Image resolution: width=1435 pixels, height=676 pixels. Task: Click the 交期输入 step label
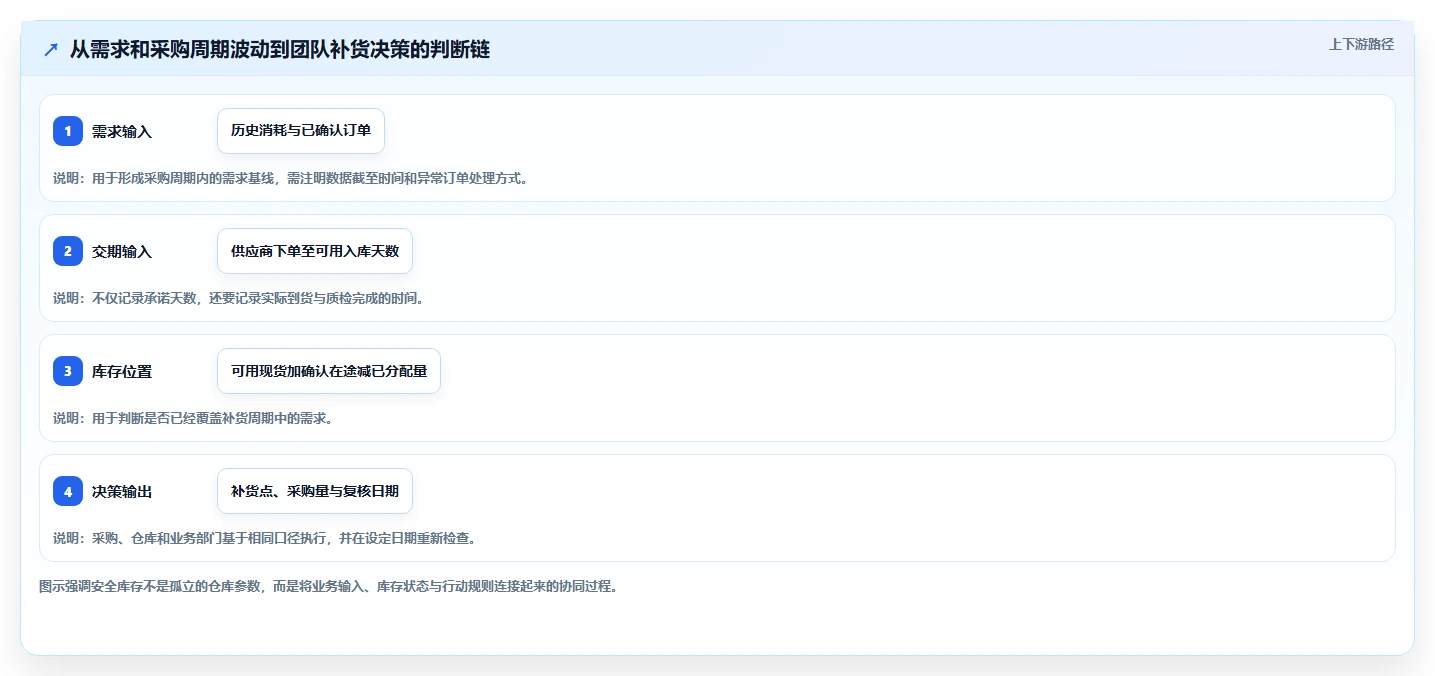[x=122, y=251]
